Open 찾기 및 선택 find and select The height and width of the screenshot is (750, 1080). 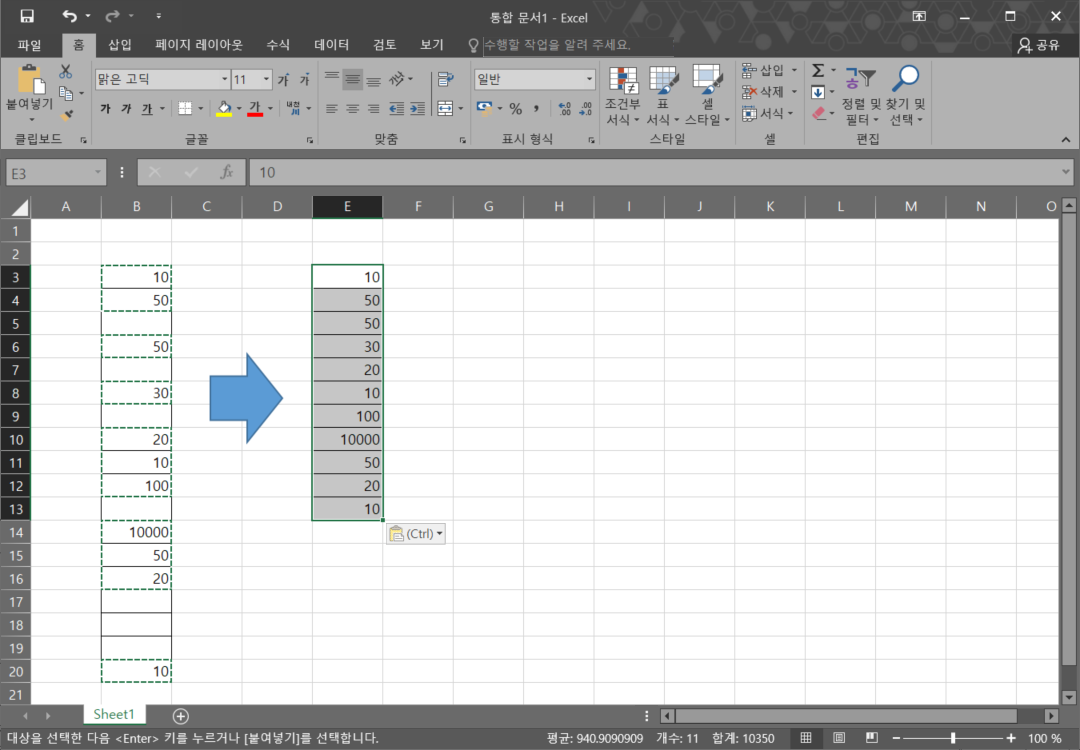point(906,96)
